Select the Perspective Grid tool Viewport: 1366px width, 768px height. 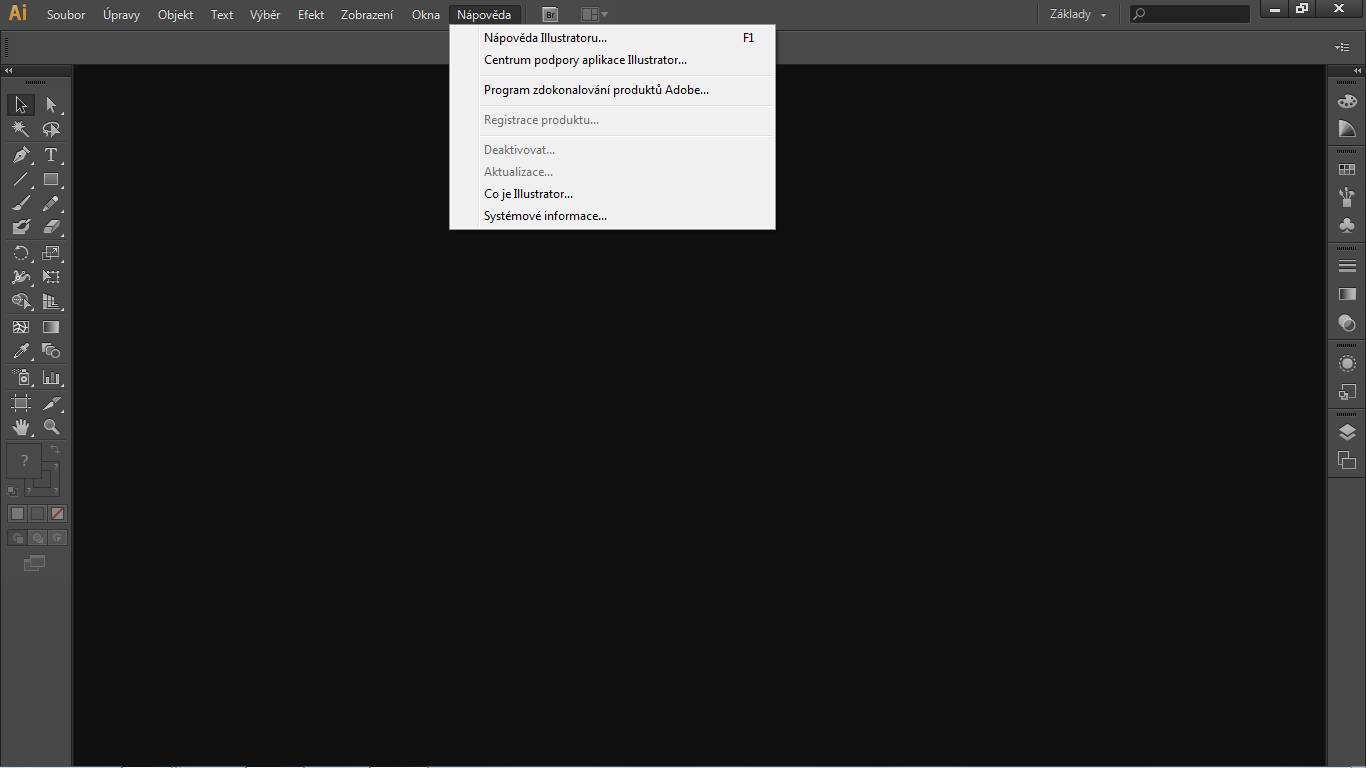(51, 301)
